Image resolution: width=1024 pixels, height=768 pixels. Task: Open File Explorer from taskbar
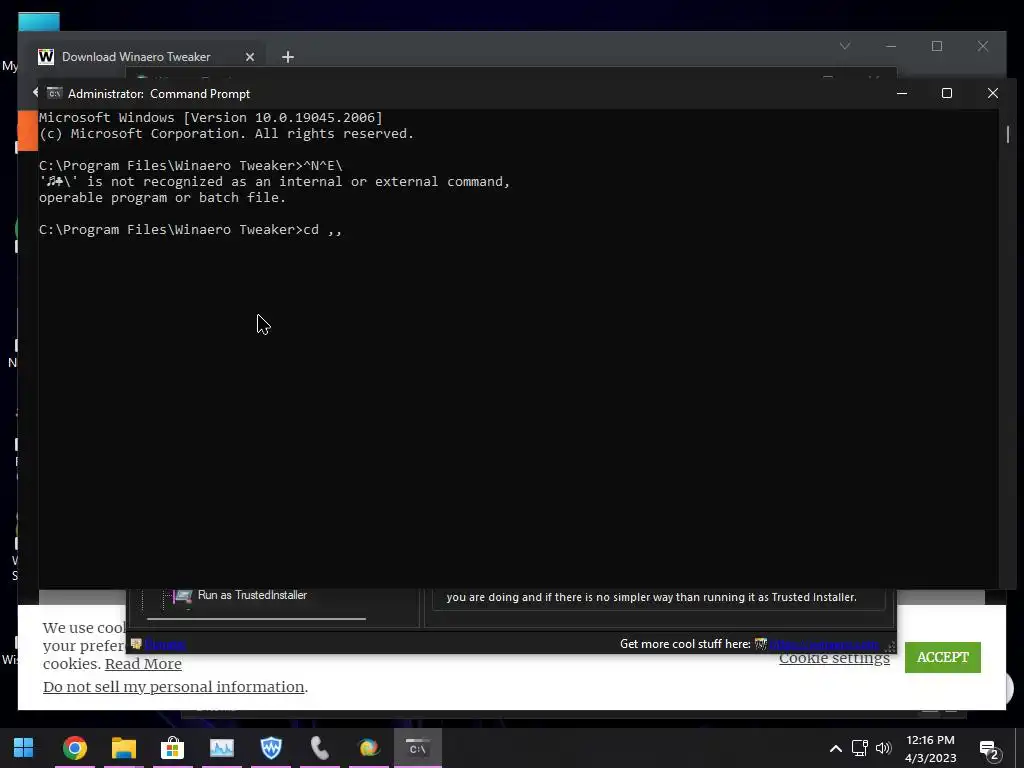(x=123, y=748)
